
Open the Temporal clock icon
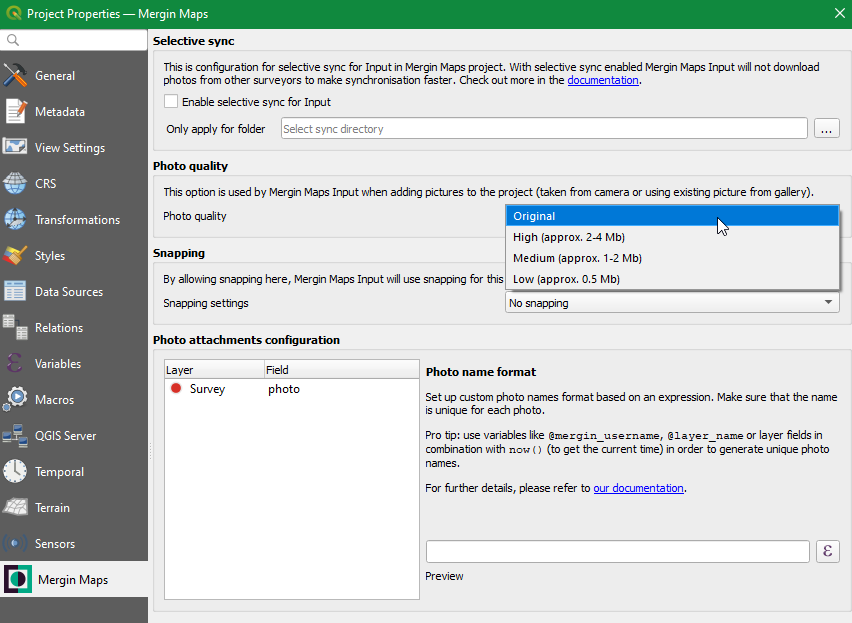[15, 471]
